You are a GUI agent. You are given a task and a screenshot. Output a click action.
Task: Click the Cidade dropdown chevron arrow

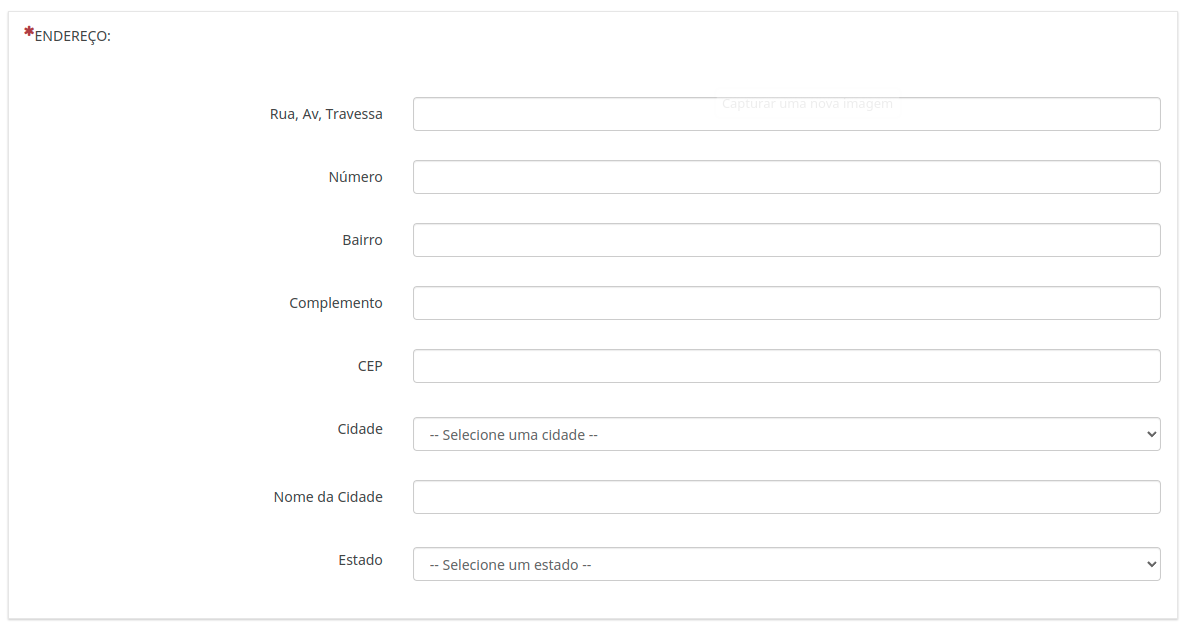point(1151,434)
